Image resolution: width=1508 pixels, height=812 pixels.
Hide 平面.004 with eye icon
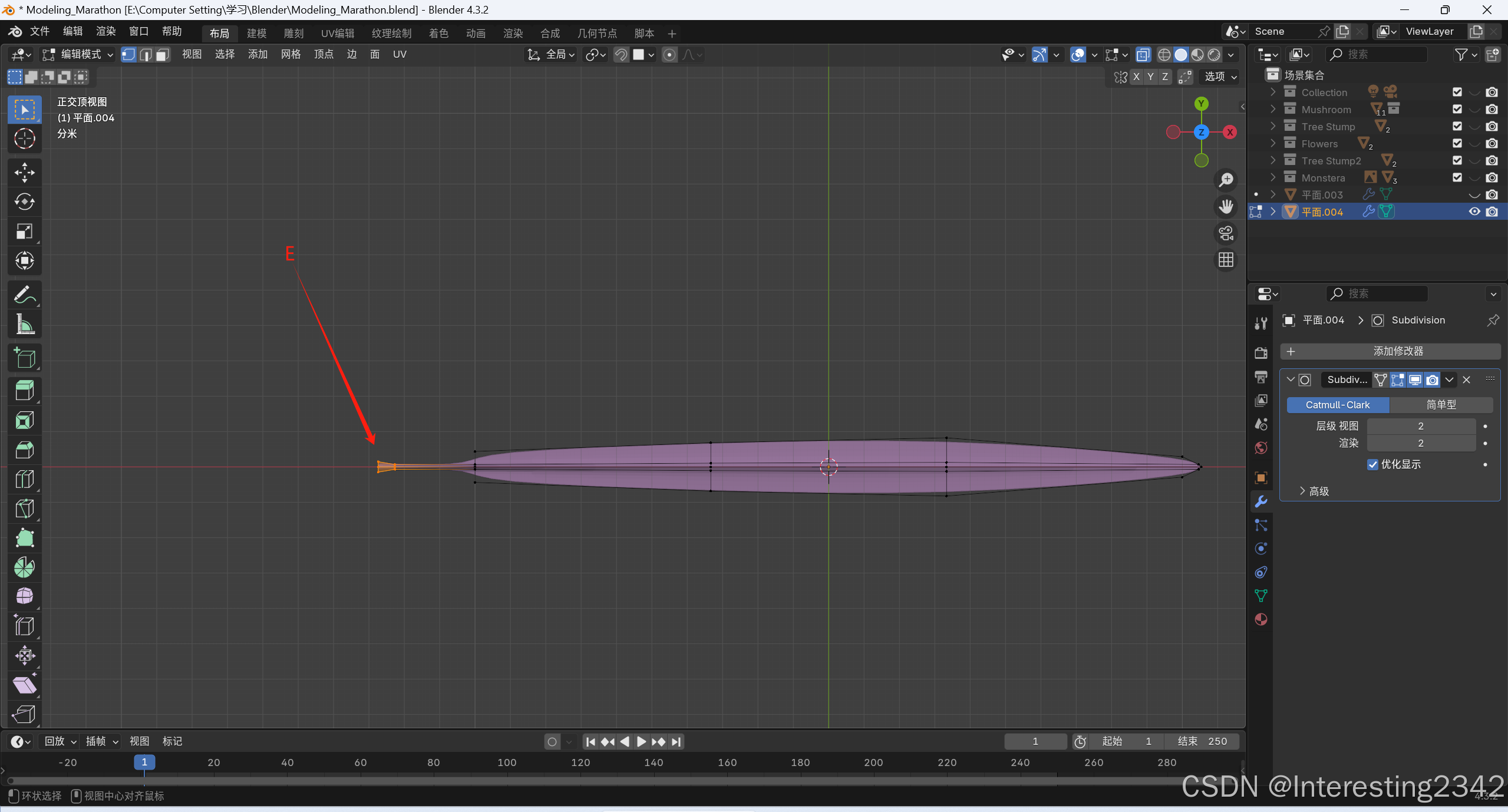tap(1474, 212)
